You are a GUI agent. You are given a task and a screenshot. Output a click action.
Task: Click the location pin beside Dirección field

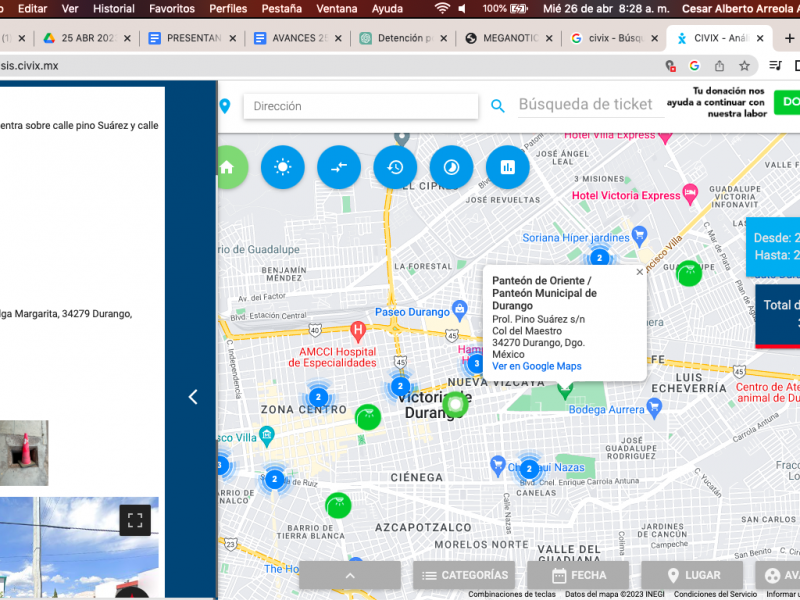tap(224, 106)
